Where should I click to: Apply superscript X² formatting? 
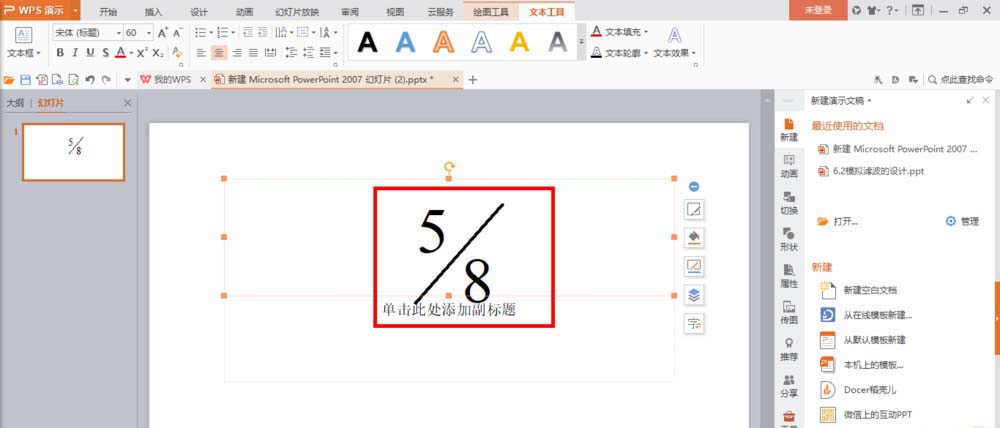142,53
